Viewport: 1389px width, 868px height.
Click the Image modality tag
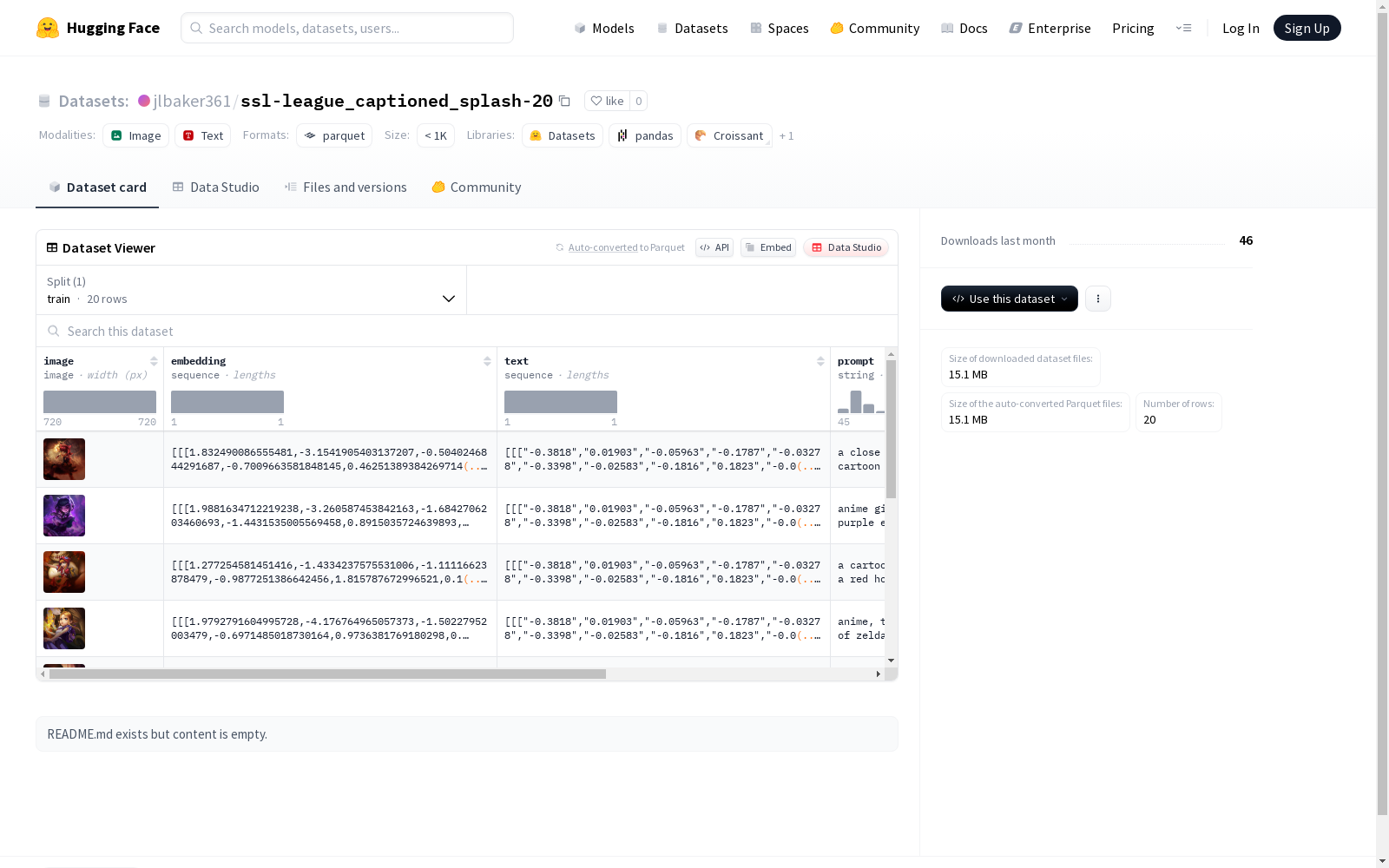(x=135, y=135)
